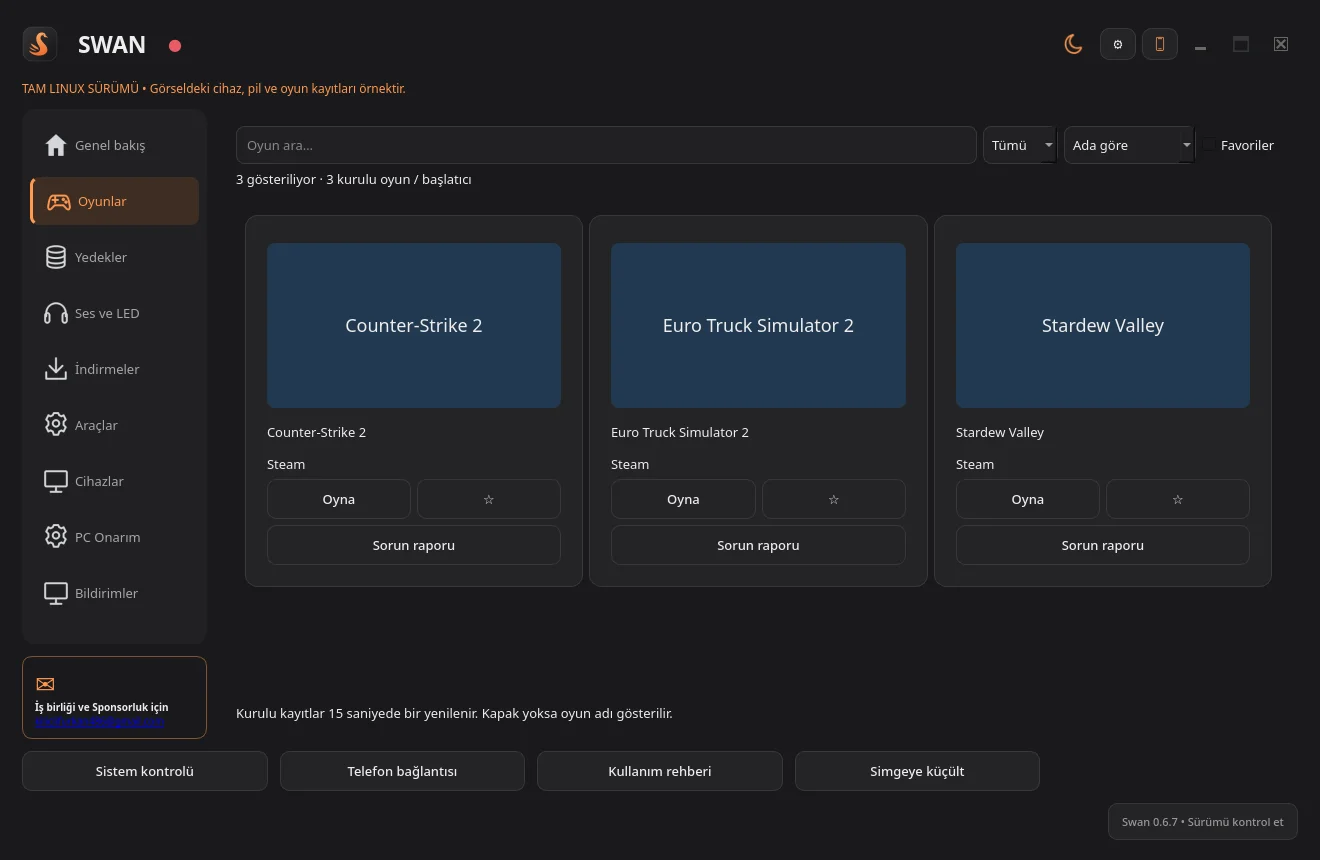Click the database icon for Yedekler
1320x860 pixels.
[56, 257]
